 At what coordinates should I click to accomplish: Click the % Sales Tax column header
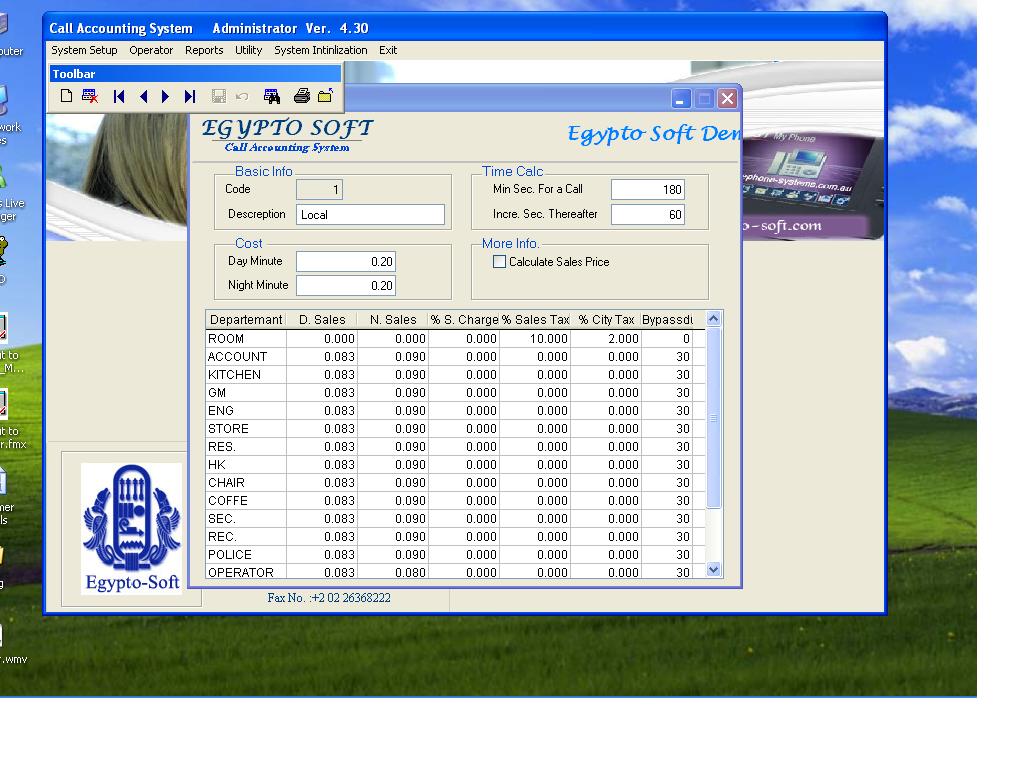point(535,319)
